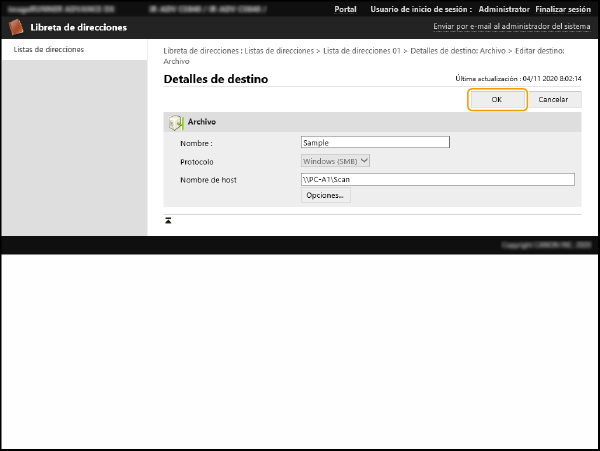Navigate to Lista de direcciones 01 breadcrumb
This screenshot has width=600, height=451.
360,50
